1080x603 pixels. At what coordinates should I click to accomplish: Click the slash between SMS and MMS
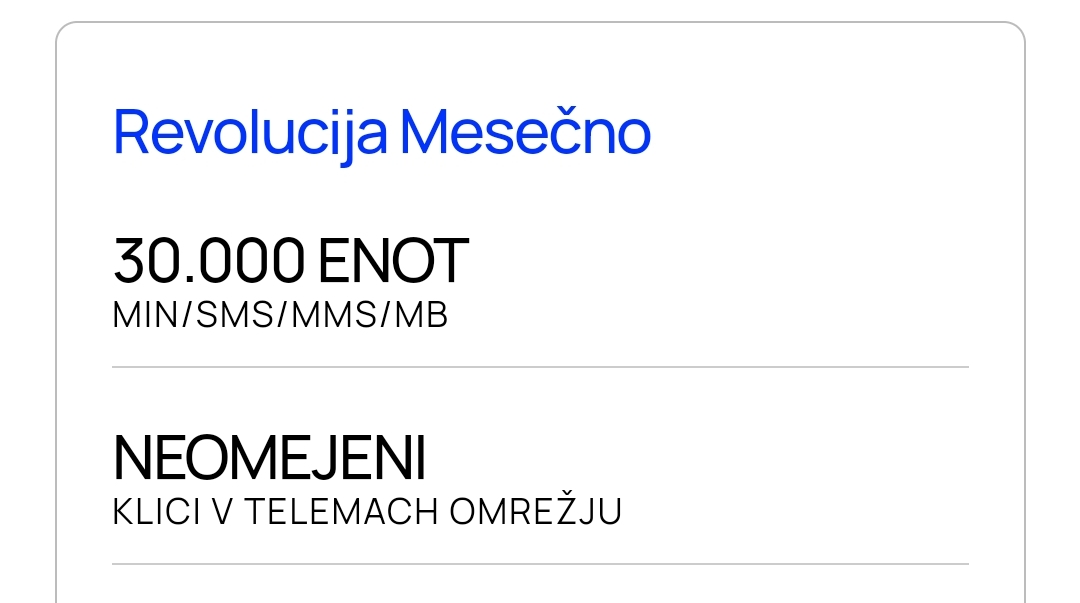pos(282,315)
